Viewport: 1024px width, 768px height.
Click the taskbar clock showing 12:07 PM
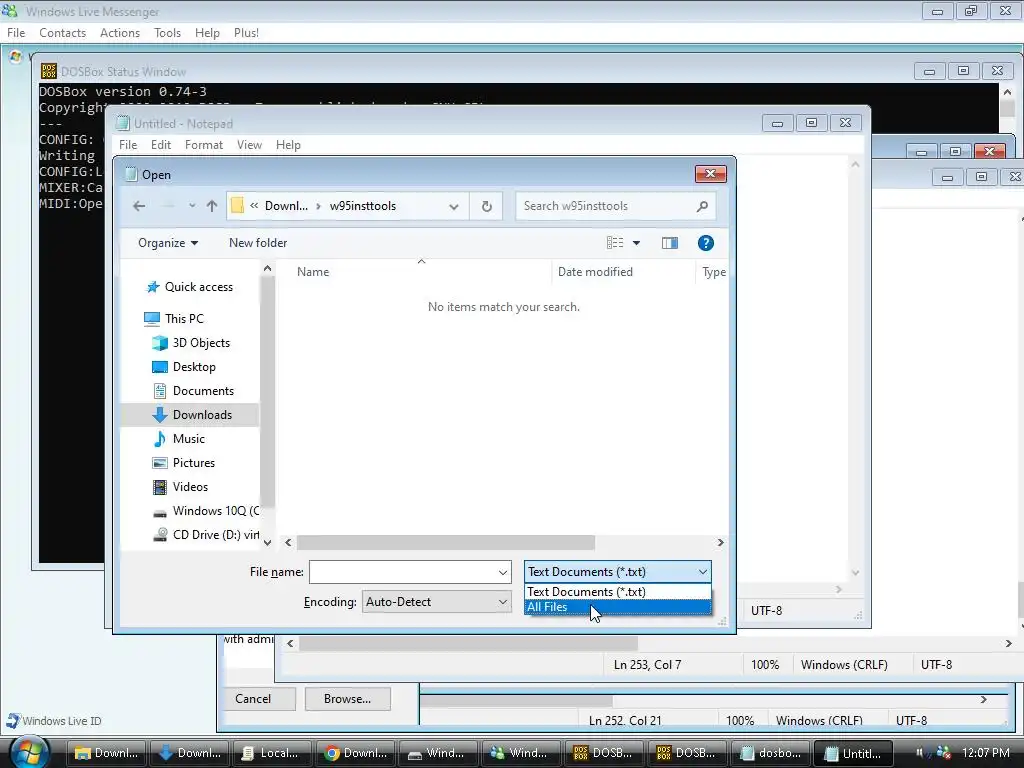click(x=985, y=753)
